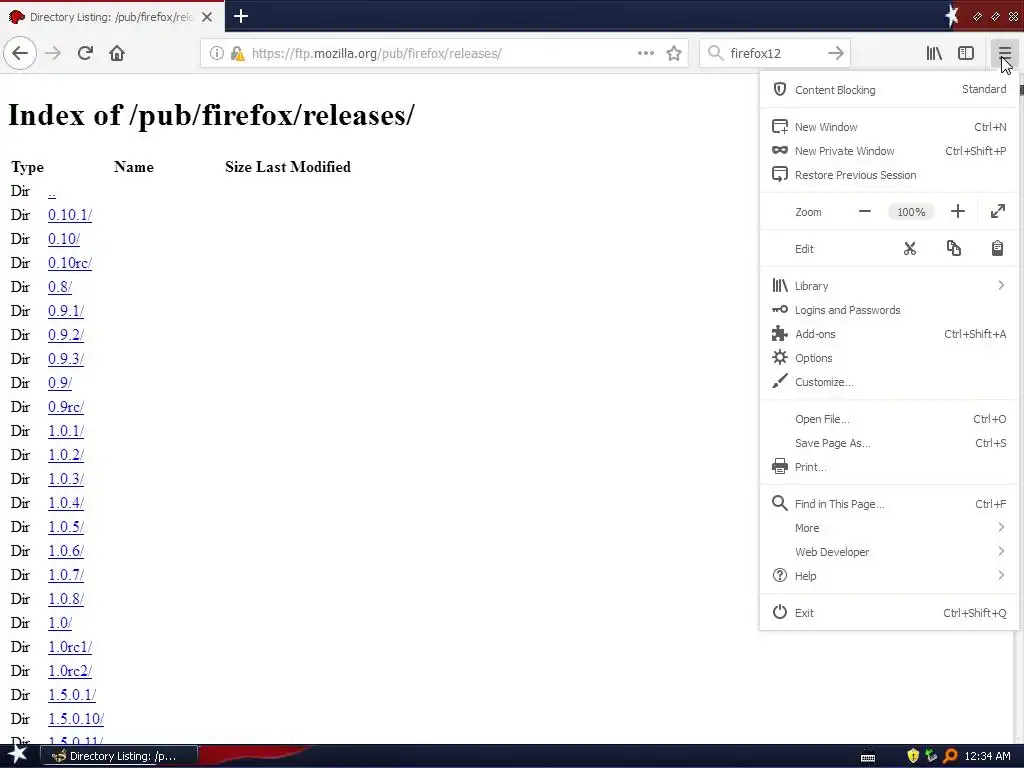Viewport: 1024px width, 768px height.
Task: Cut selection with scissors icon
Action: point(910,249)
